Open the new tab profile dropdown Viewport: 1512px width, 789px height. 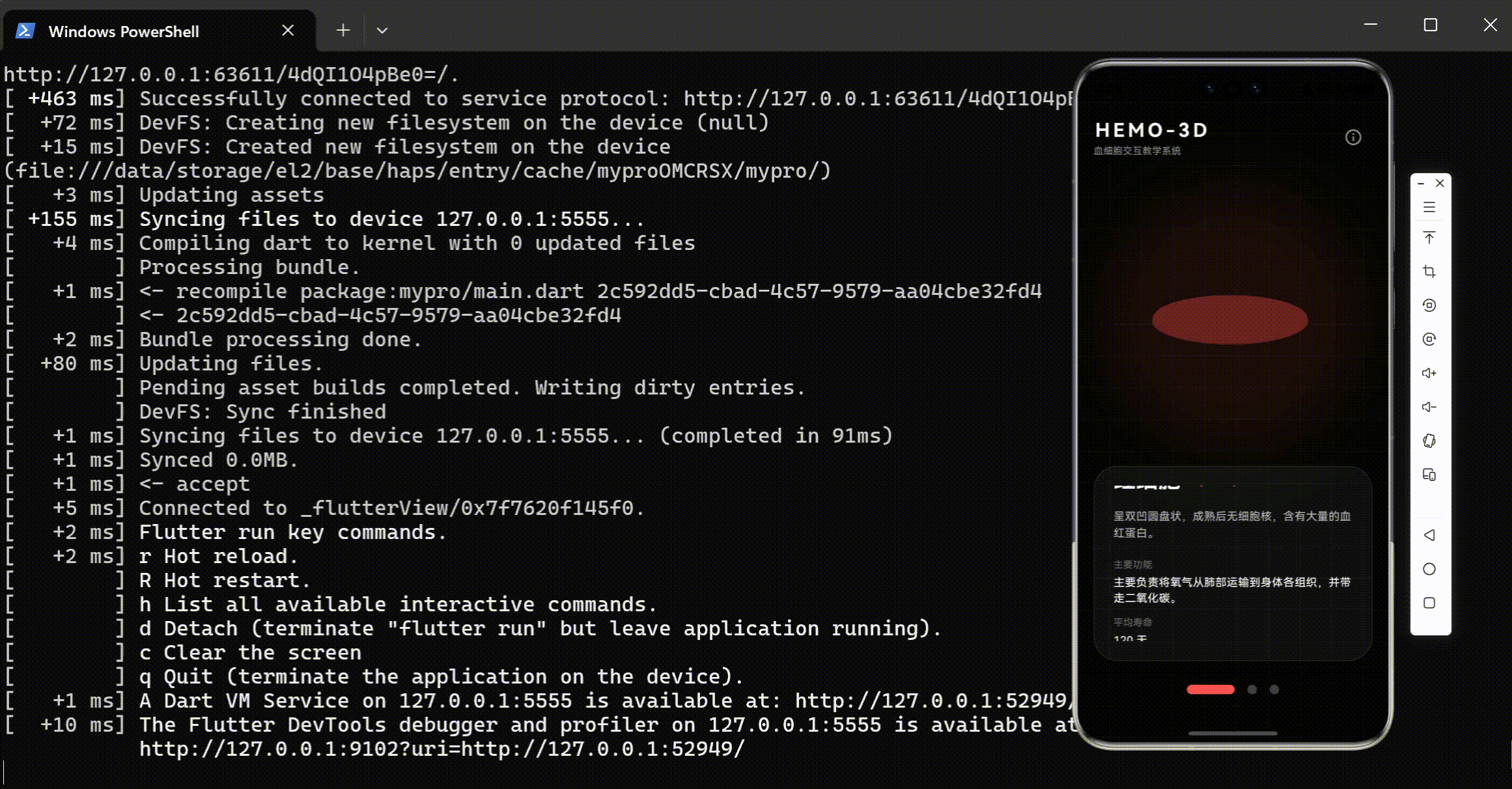pyautogui.click(x=382, y=31)
